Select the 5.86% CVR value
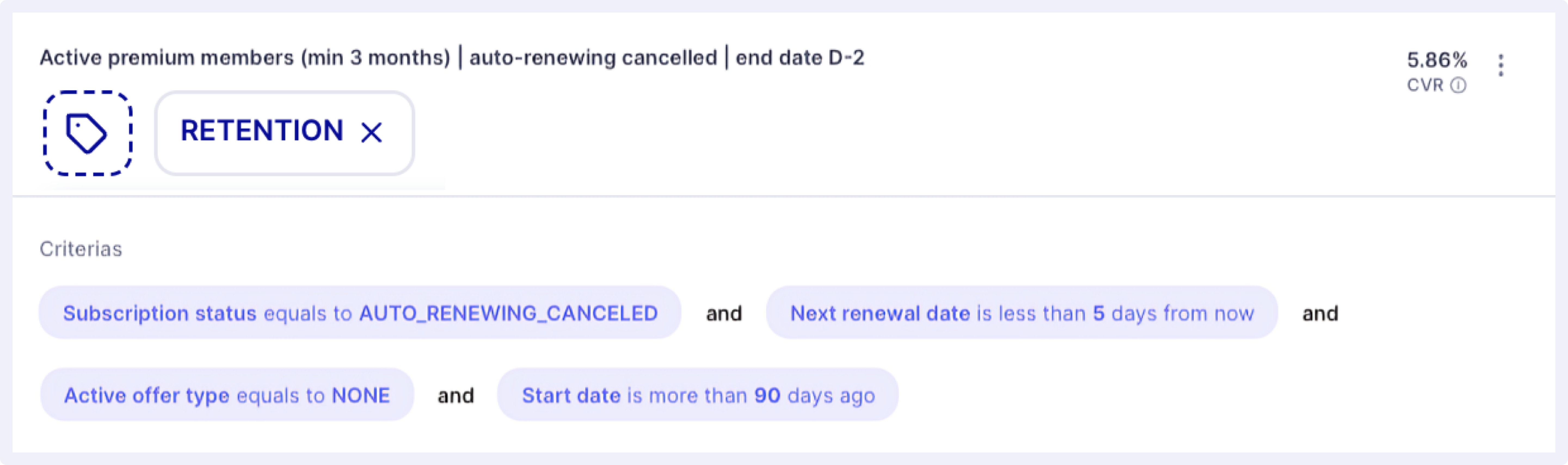 1437,60
